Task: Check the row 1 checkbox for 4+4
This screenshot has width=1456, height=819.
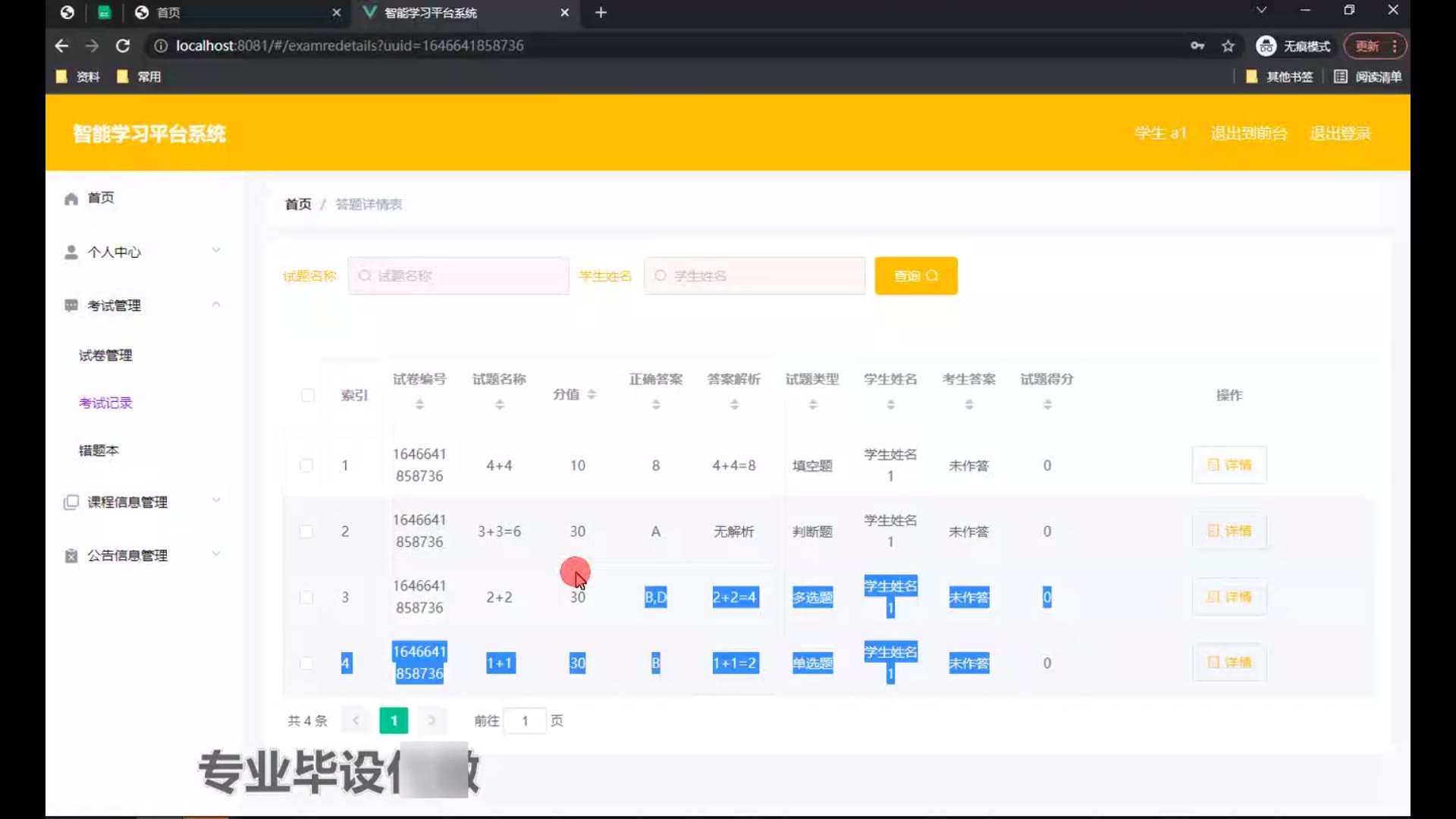Action: (306, 466)
